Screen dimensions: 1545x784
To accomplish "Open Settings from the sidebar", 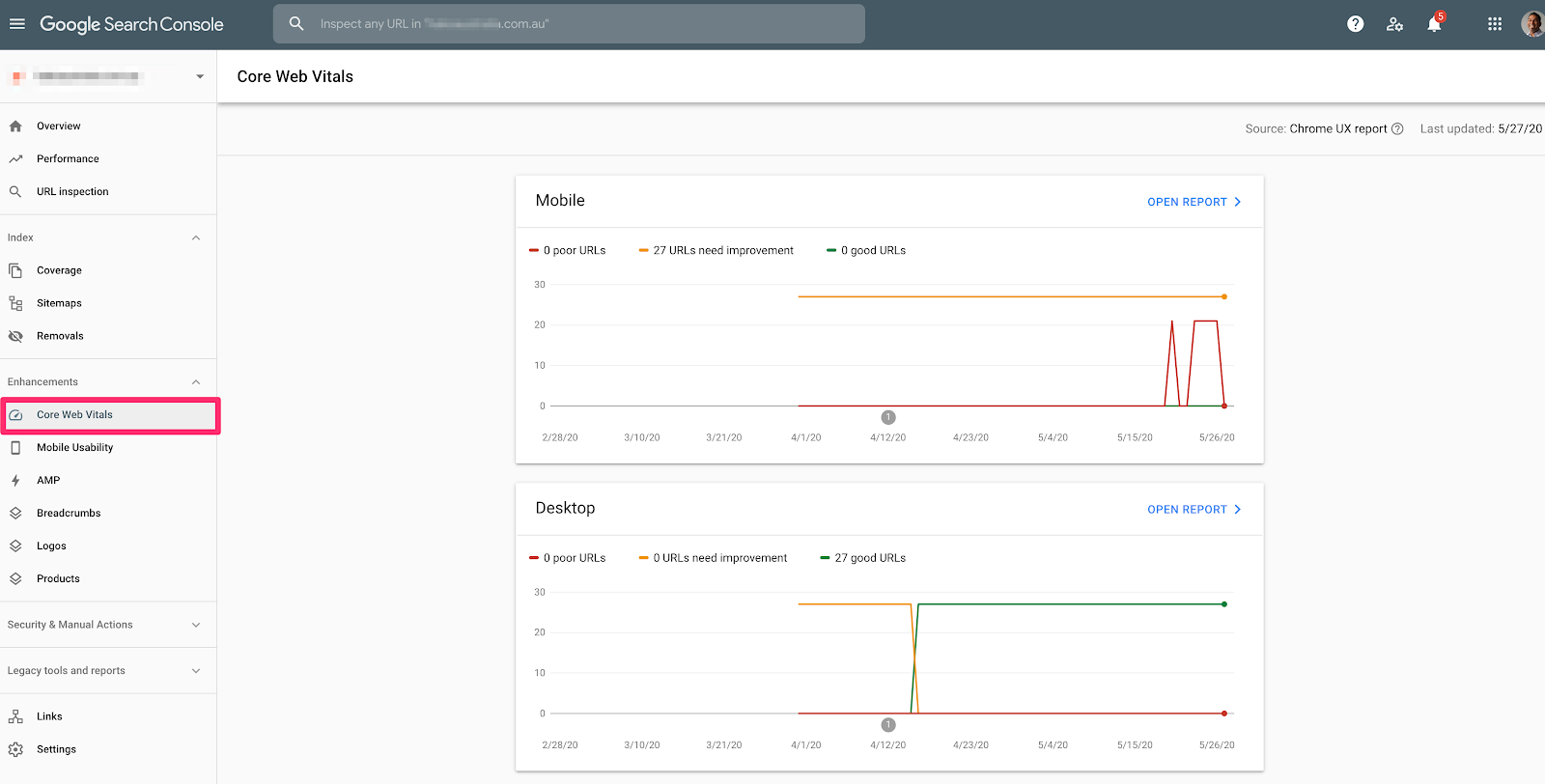I will (56, 749).
